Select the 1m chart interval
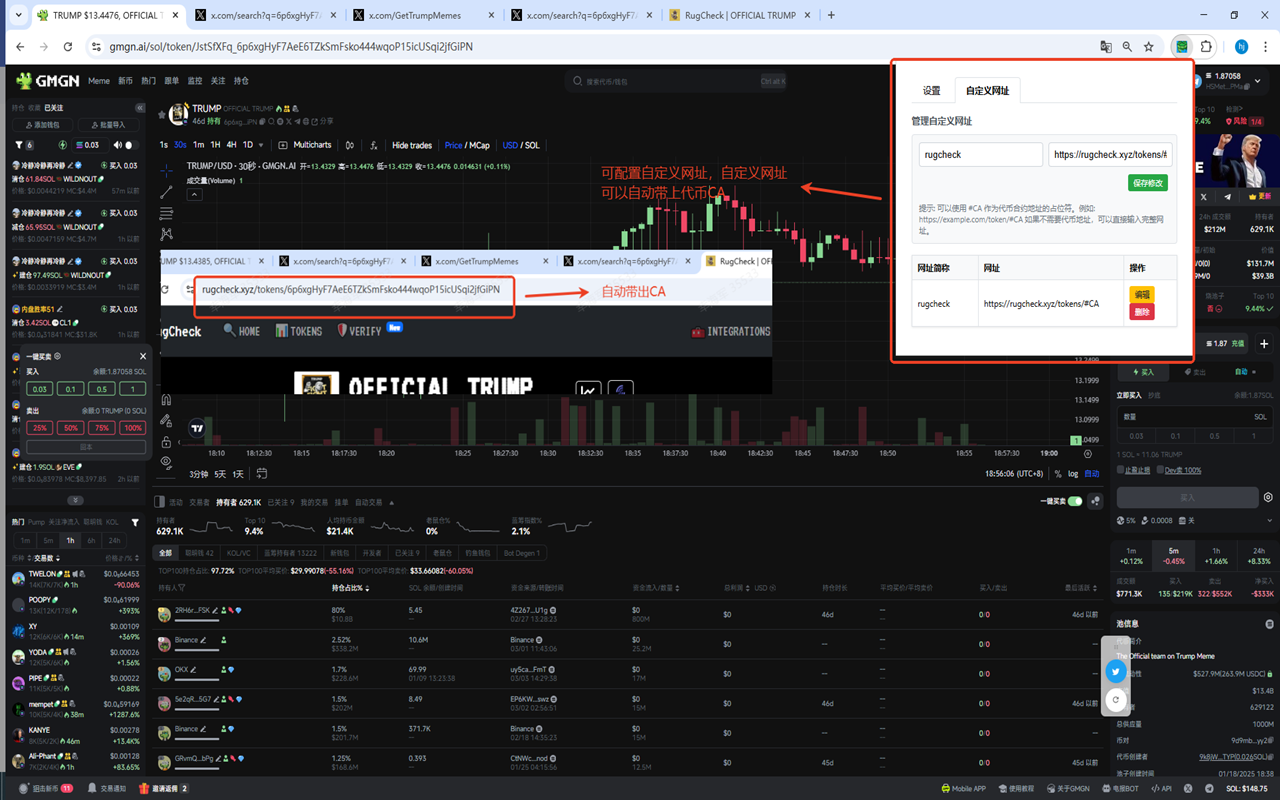Viewport: 1280px width, 800px height. point(197,145)
